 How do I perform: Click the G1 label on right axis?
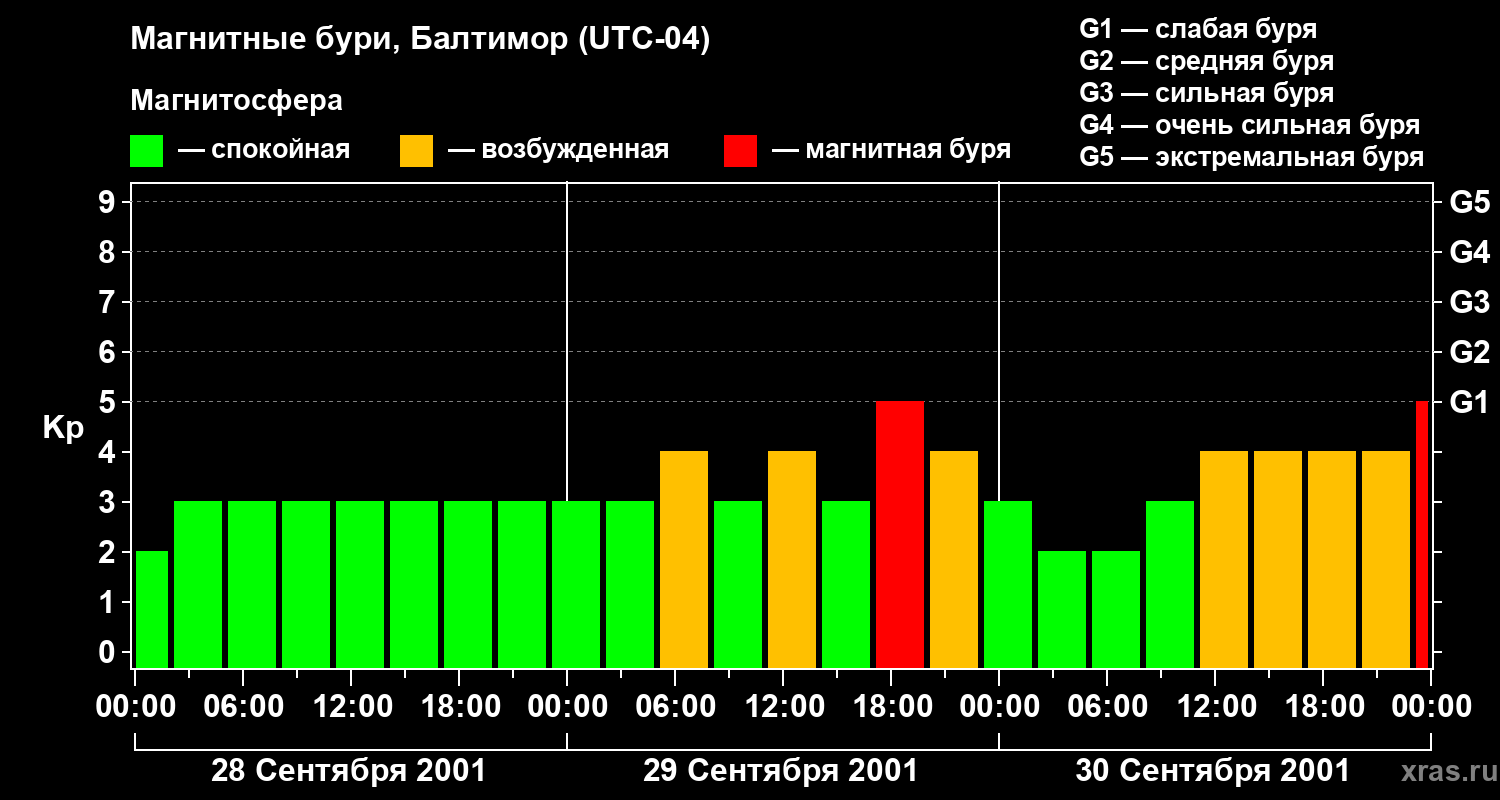(1469, 402)
